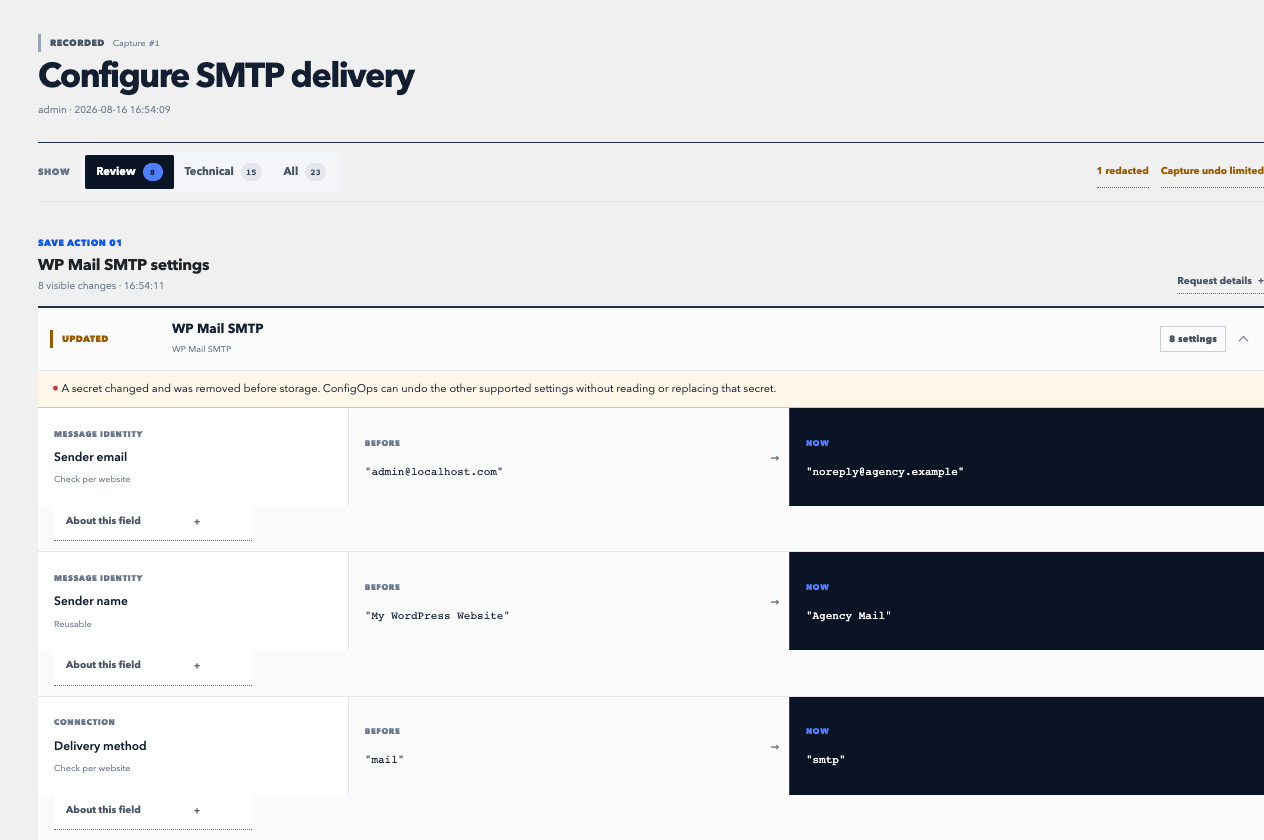Click the "admin@localhost.com" before value

pyautogui.click(x=433, y=471)
